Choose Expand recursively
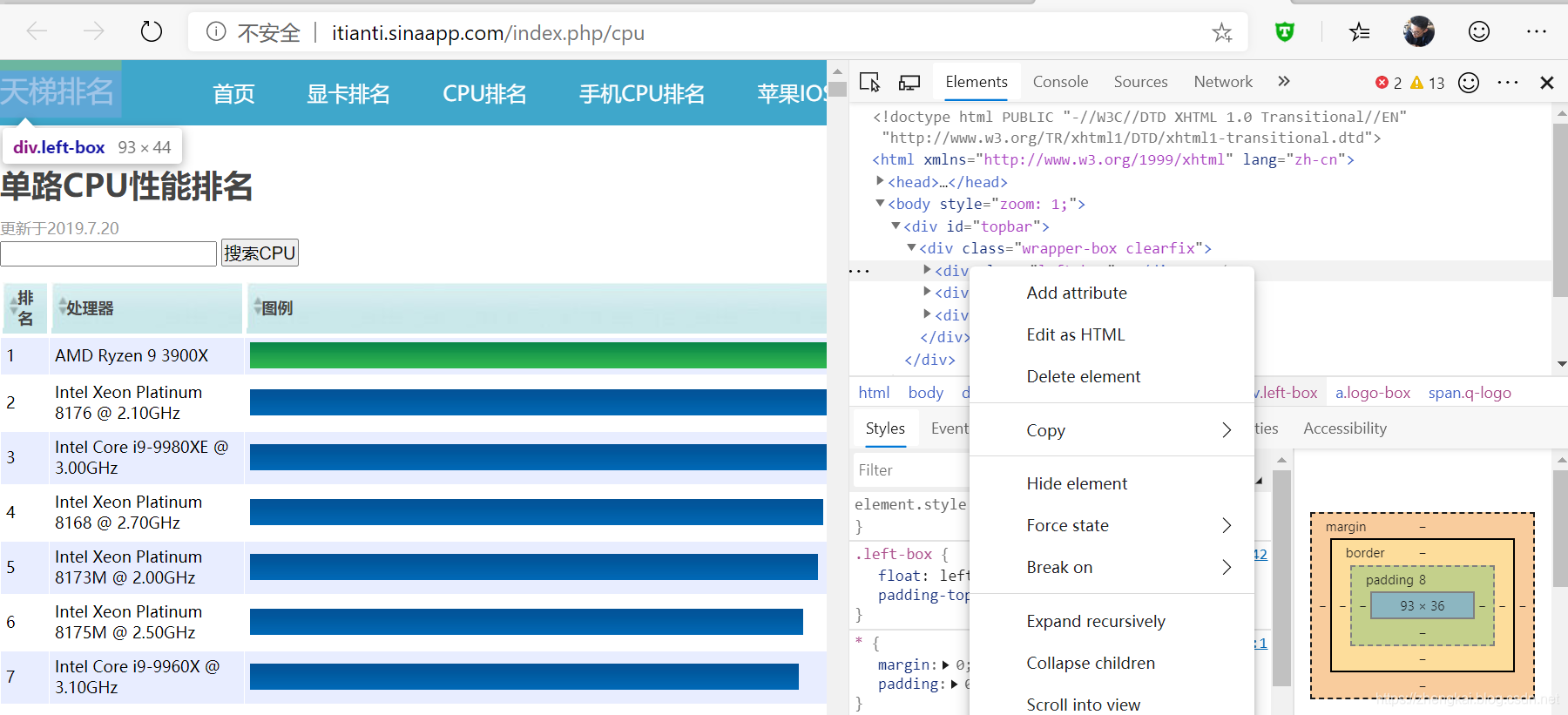This screenshot has height=715, width=1568. pos(1112,622)
